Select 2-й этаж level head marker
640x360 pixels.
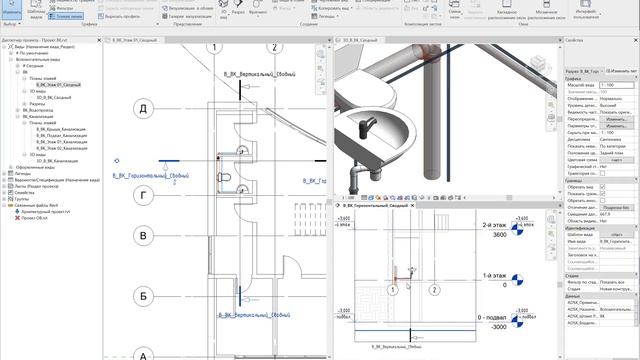517,229
